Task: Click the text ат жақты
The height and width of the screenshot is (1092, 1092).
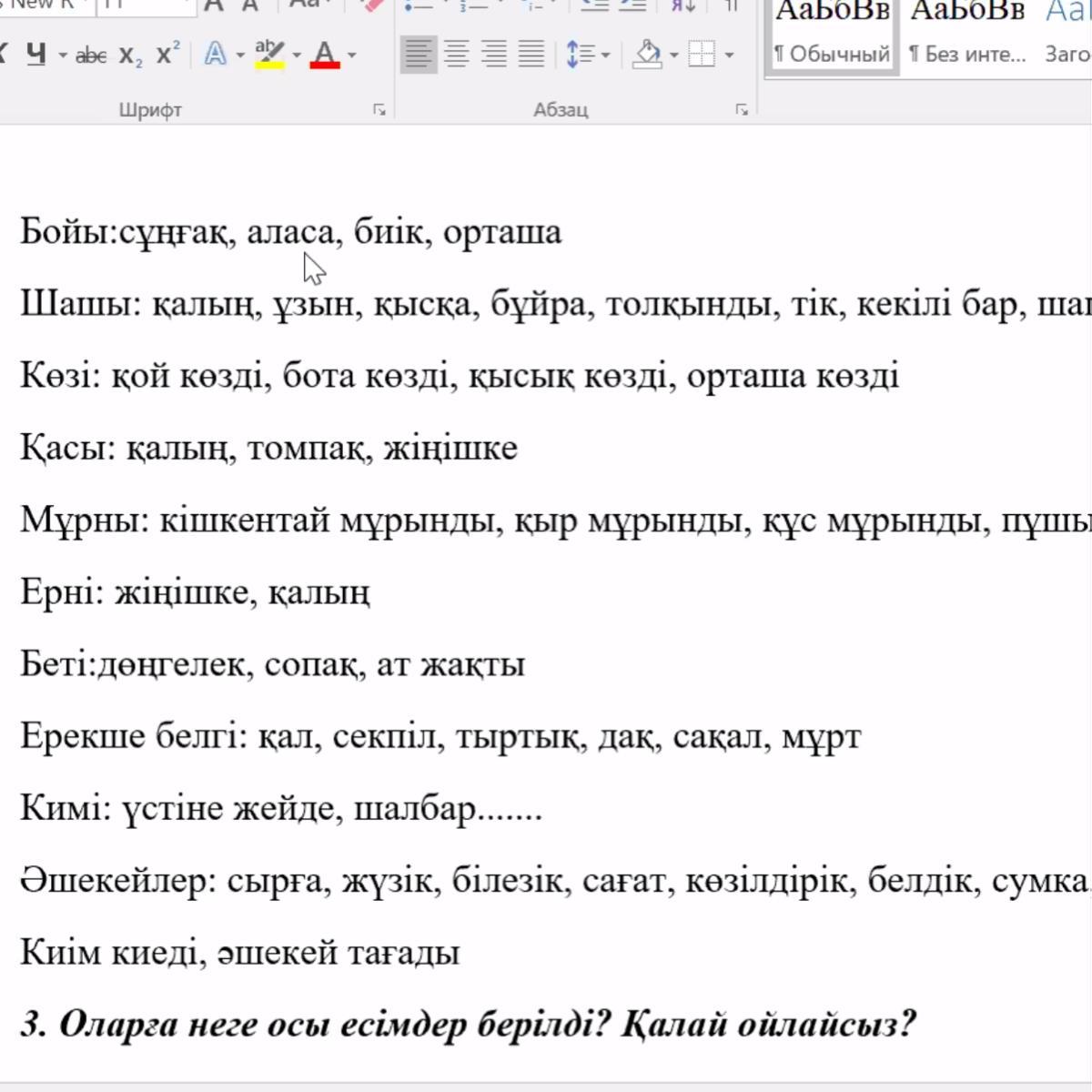Action: (451, 665)
